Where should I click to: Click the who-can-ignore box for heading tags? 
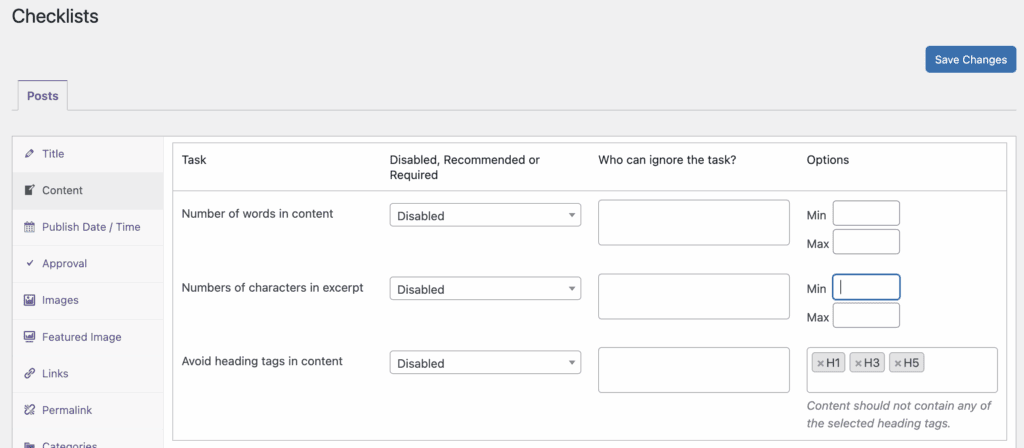(694, 370)
